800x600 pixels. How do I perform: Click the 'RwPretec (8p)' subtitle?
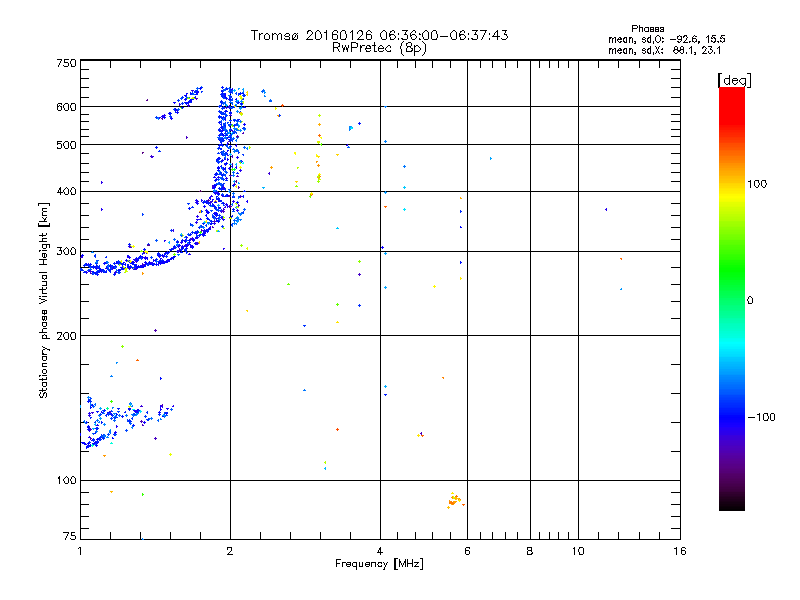tap(379, 48)
